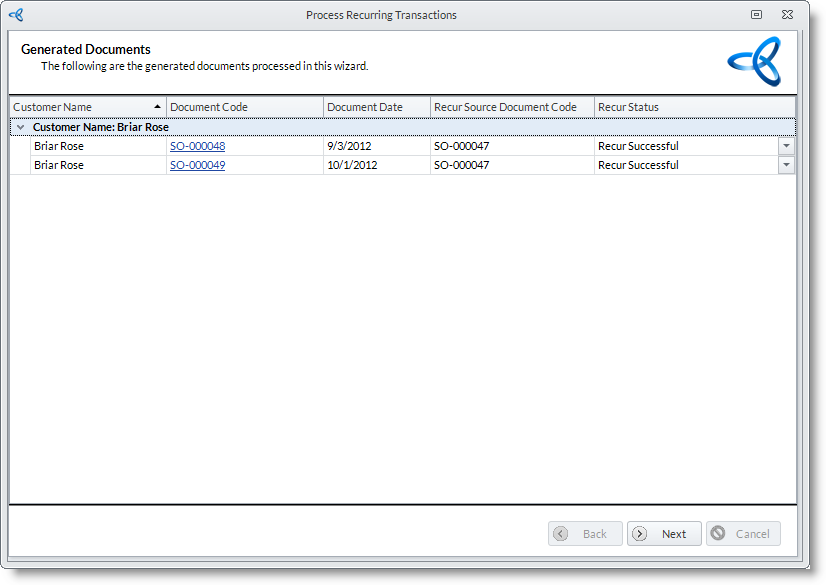Click the Customer Name sort arrow indicator

tap(157, 106)
